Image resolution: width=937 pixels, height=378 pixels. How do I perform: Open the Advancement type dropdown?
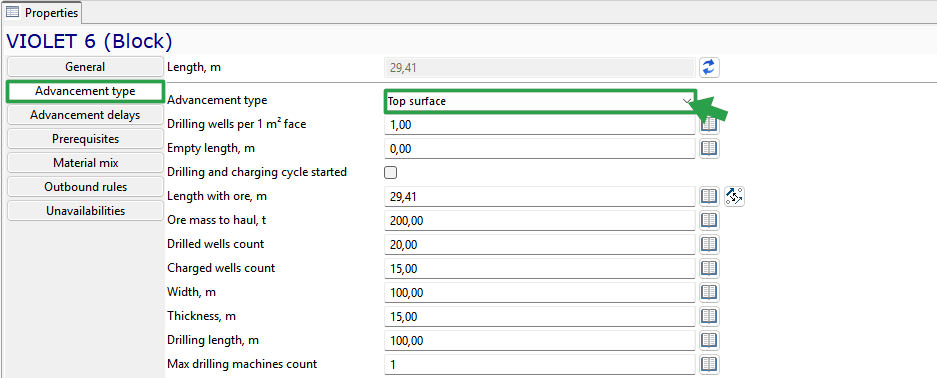[x=540, y=102]
